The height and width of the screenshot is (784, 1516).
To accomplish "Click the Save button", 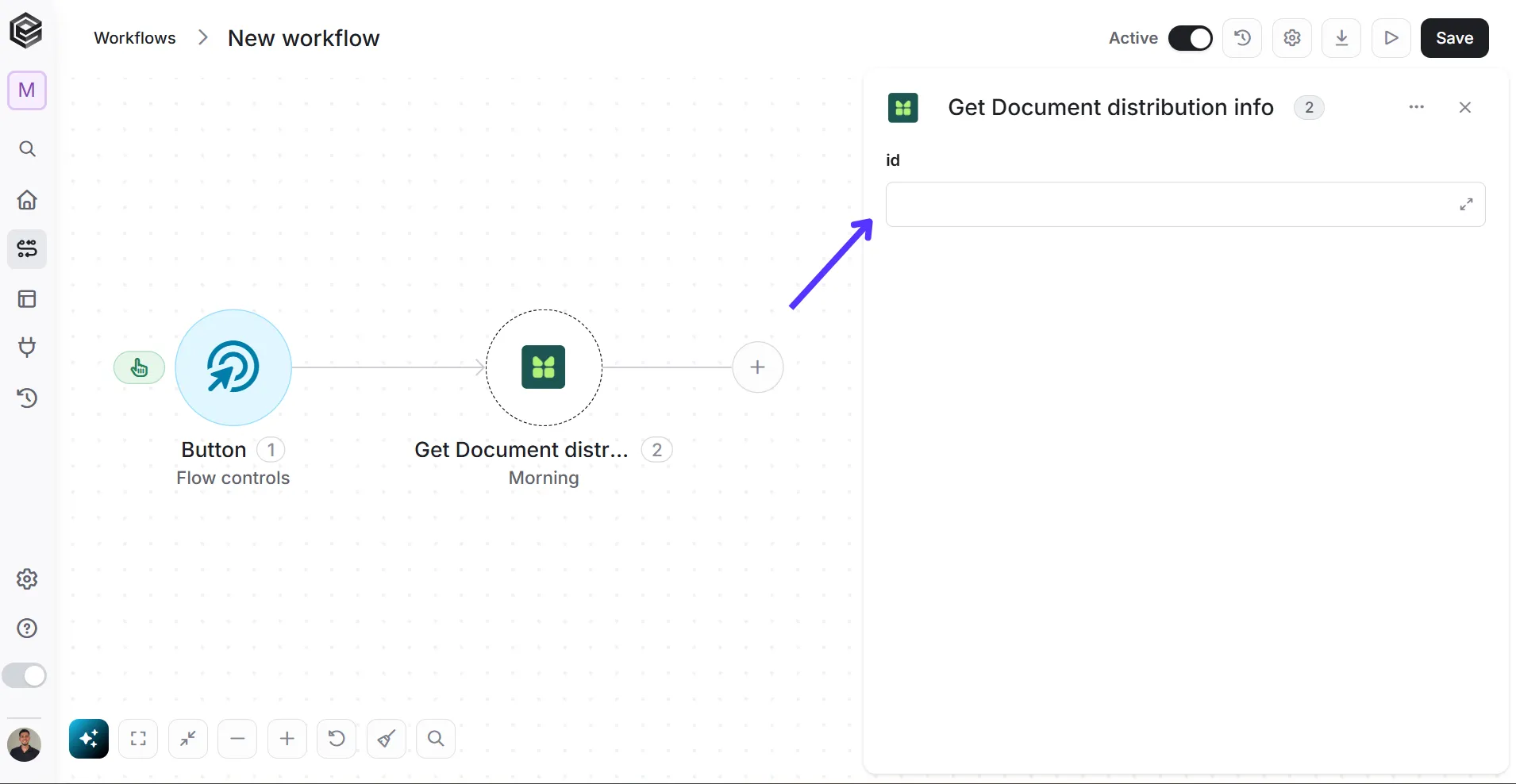I will pos(1455,38).
